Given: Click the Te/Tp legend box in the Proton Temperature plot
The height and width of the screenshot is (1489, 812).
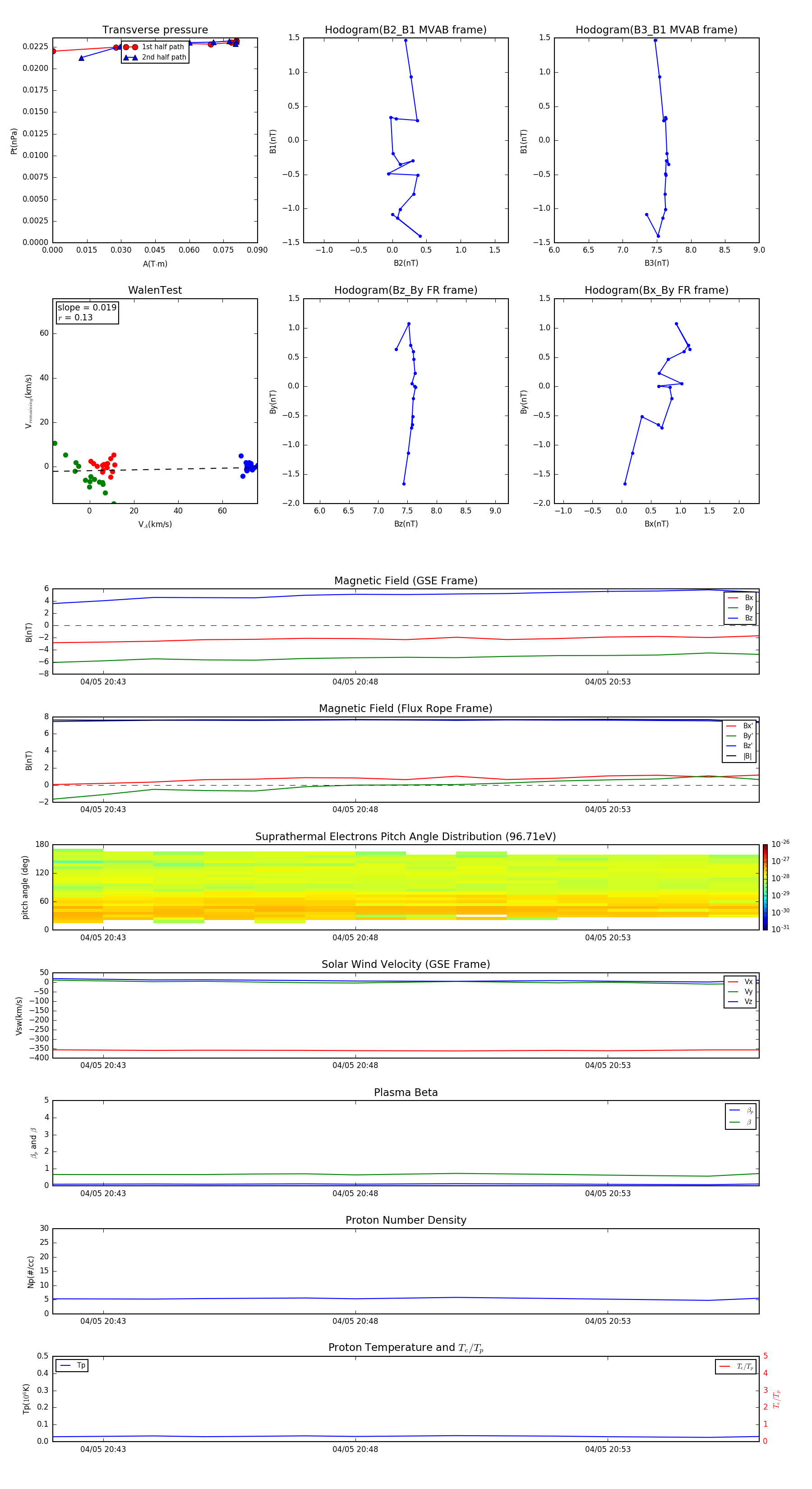Looking at the screenshot, I should (x=736, y=1366).
